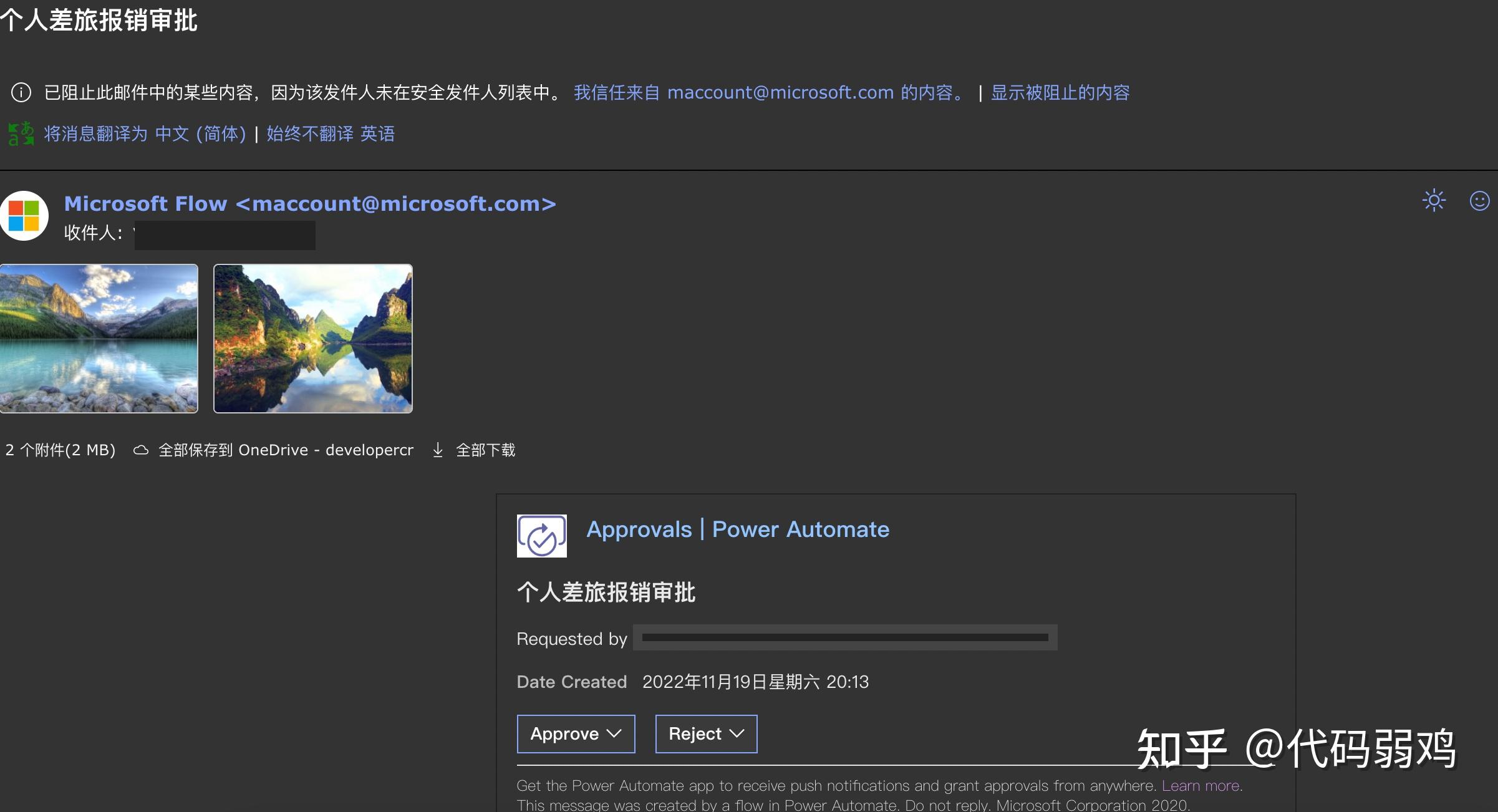The width and height of the screenshot is (1498, 812).
Task: Click the 2 个附件(2 MB) text
Action: coord(60,450)
